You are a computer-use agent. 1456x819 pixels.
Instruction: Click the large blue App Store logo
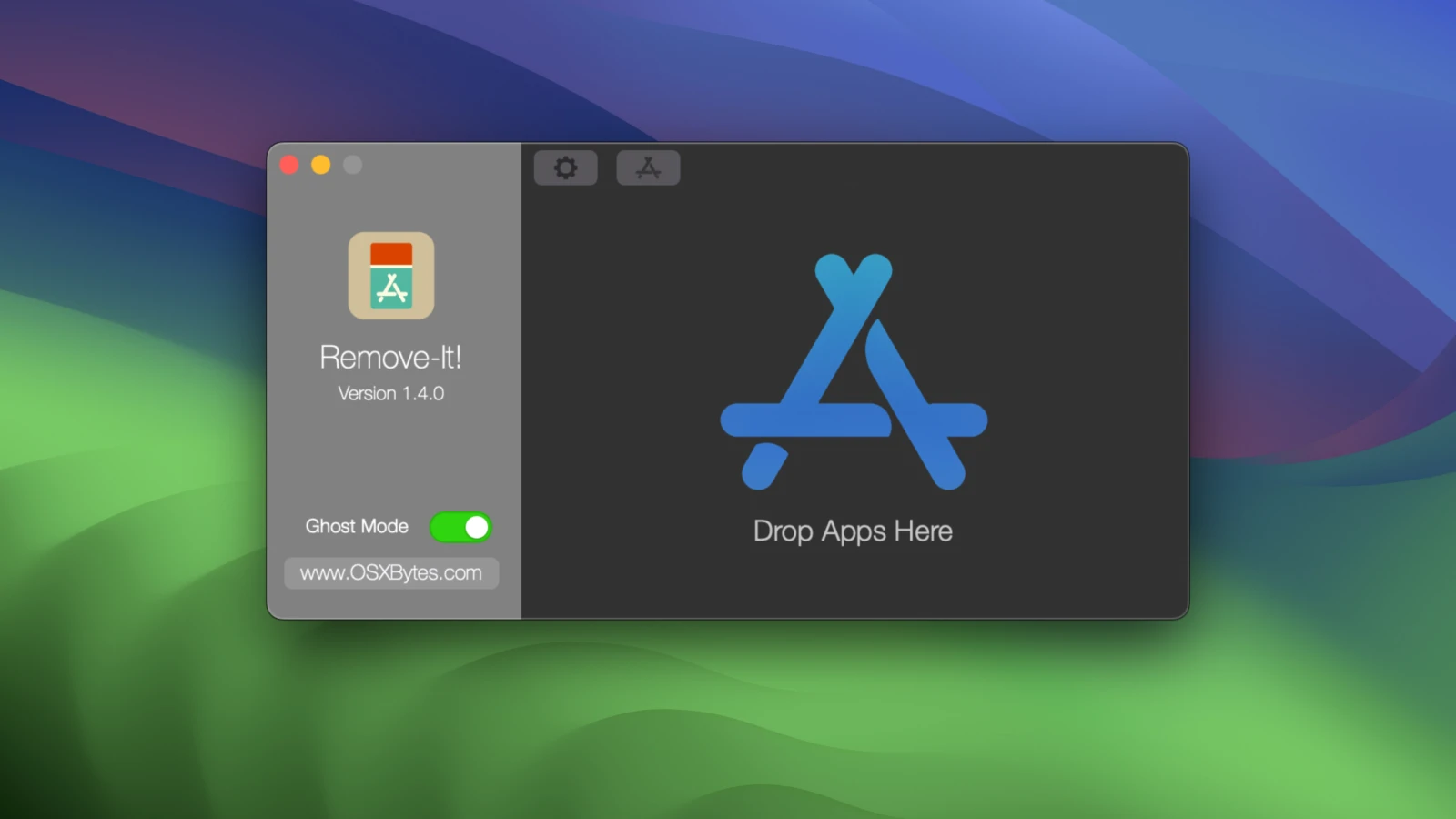pyautogui.click(x=853, y=371)
